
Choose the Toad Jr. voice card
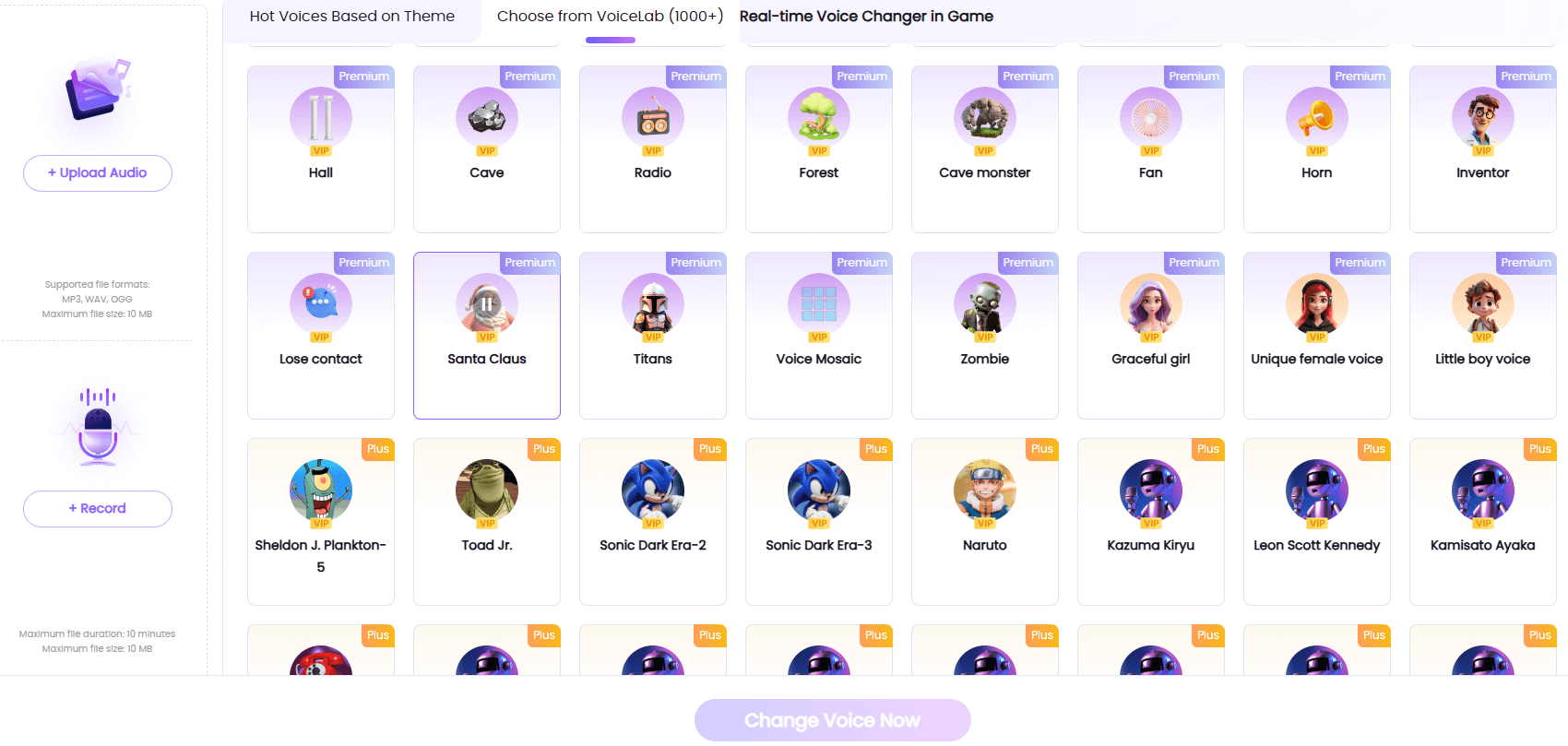click(x=486, y=522)
